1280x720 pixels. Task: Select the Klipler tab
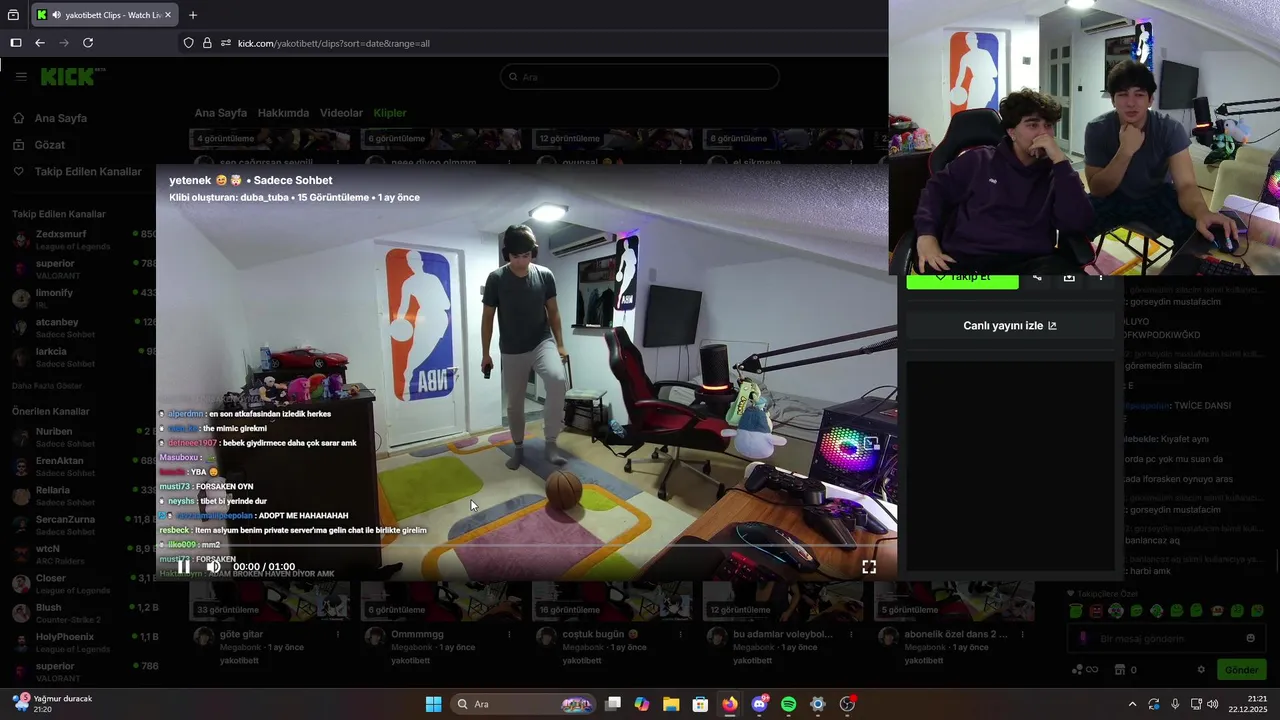click(x=390, y=113)
